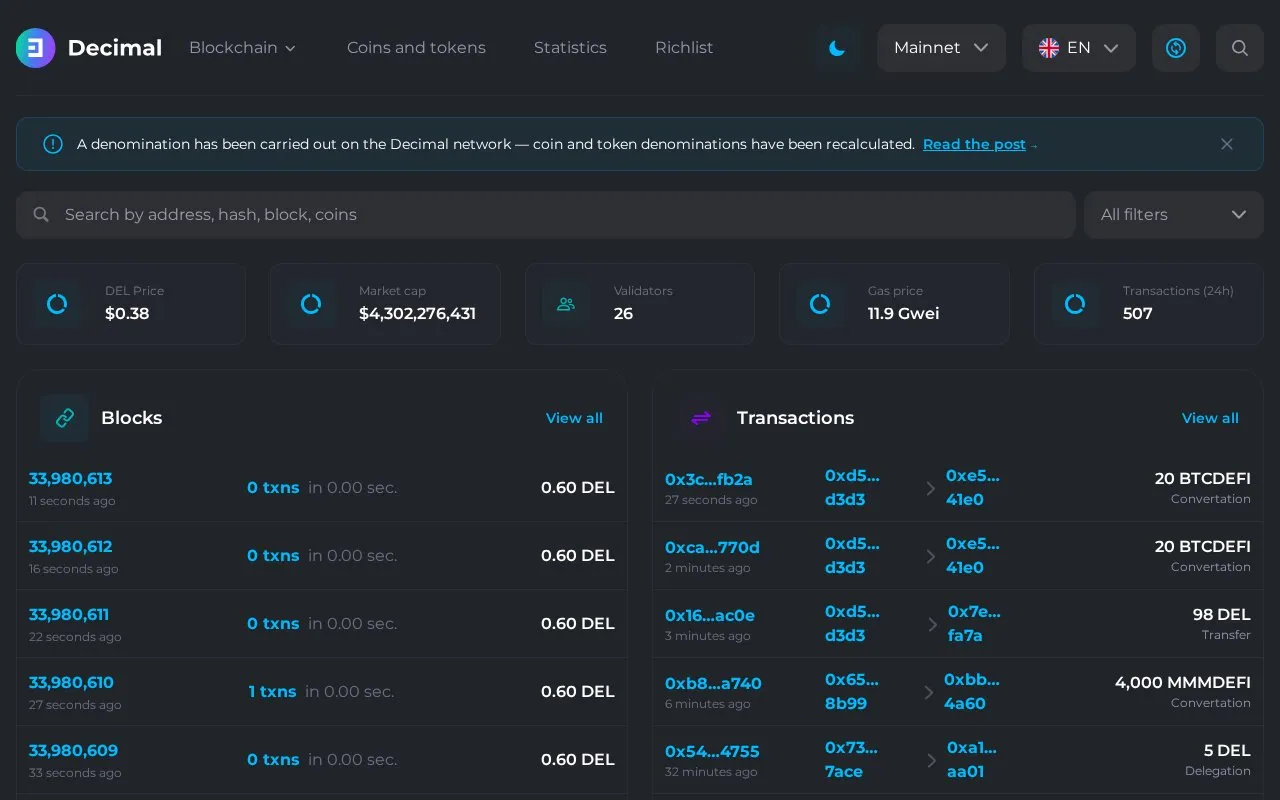View all transactions

pyautogui.click(x=1210, y=418)
